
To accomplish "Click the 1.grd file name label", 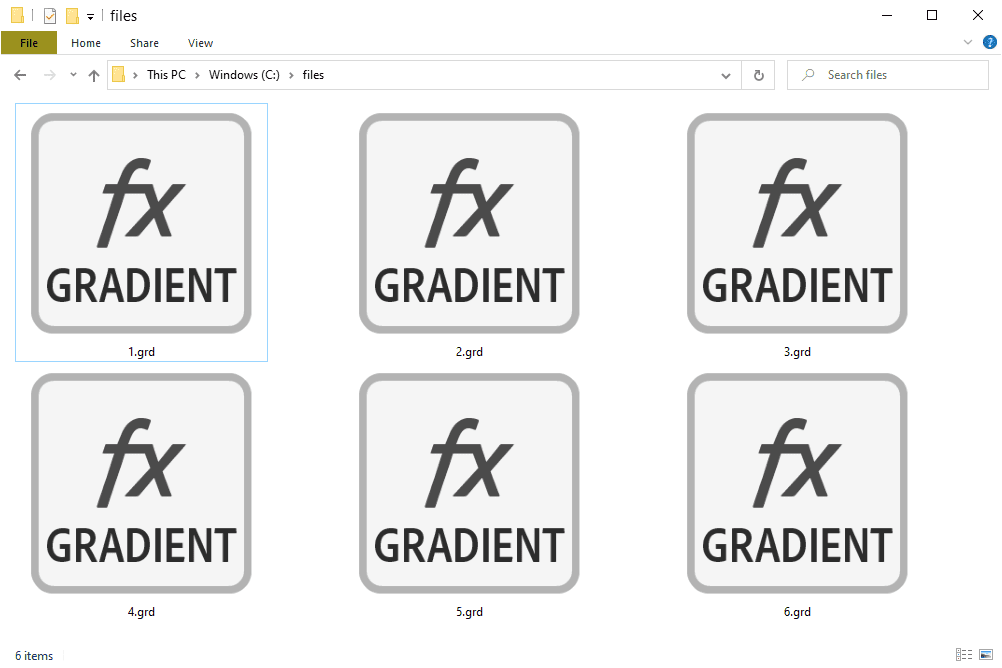I will tap(141, 352).
